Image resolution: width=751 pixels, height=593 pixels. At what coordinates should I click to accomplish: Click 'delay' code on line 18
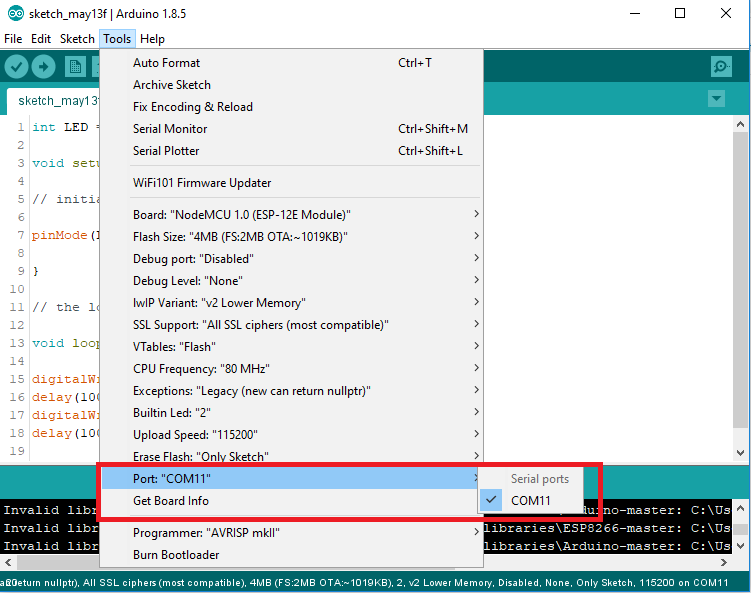pyautogui.click(x=51, y=433)
